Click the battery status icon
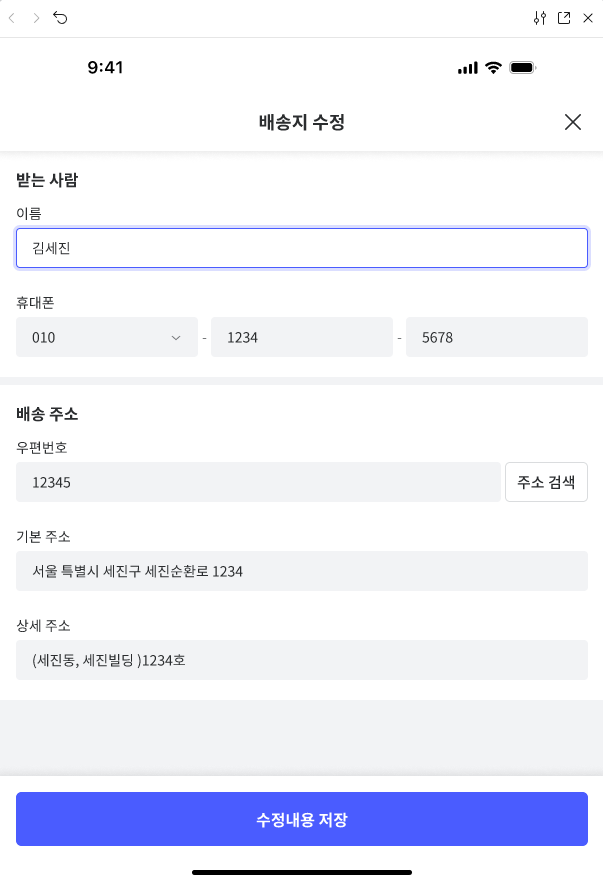The height and width of the screenshot is (878, 603). click(523, 68)
